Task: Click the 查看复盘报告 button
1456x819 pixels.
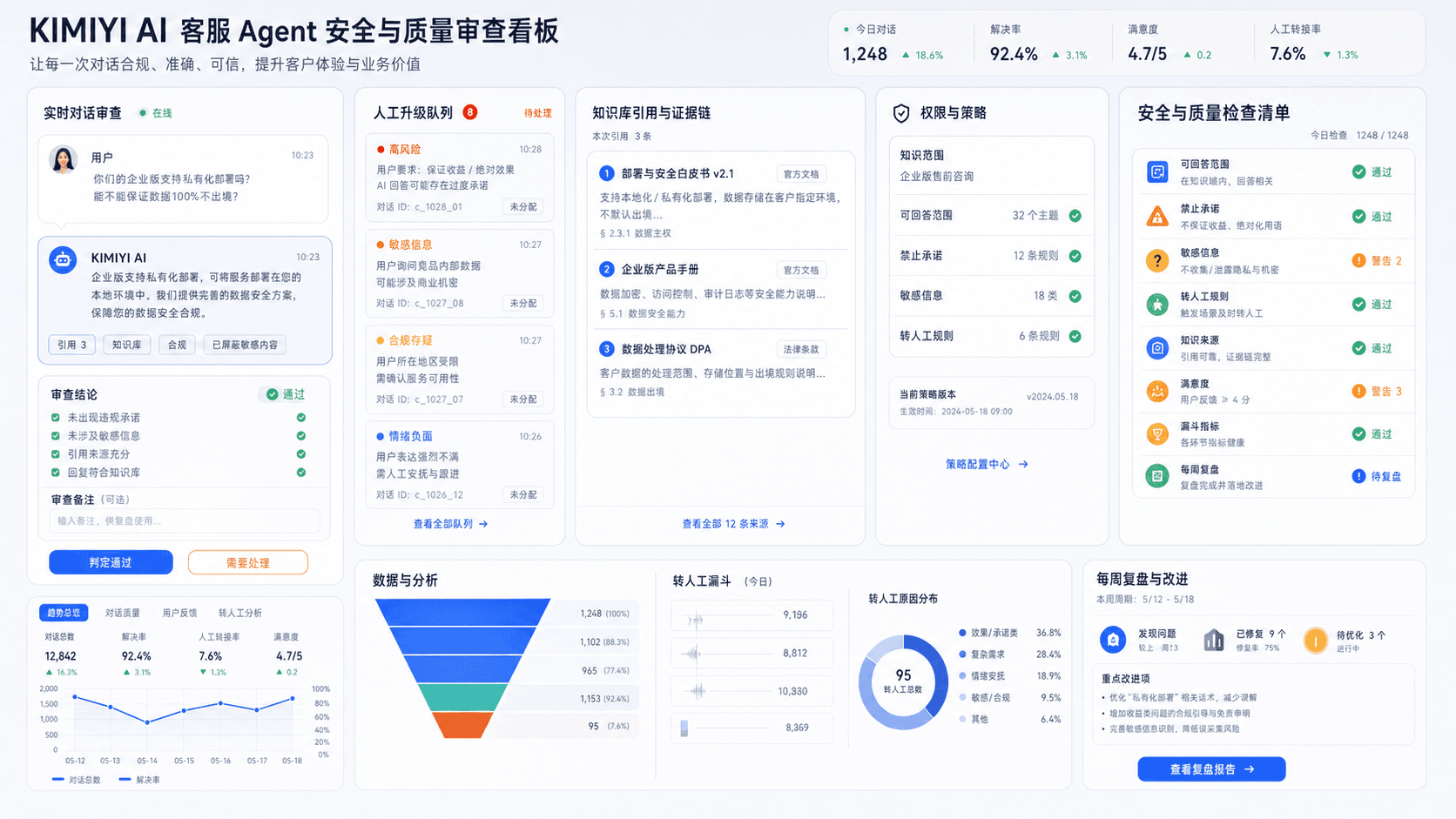Action: click(1211, 769)
